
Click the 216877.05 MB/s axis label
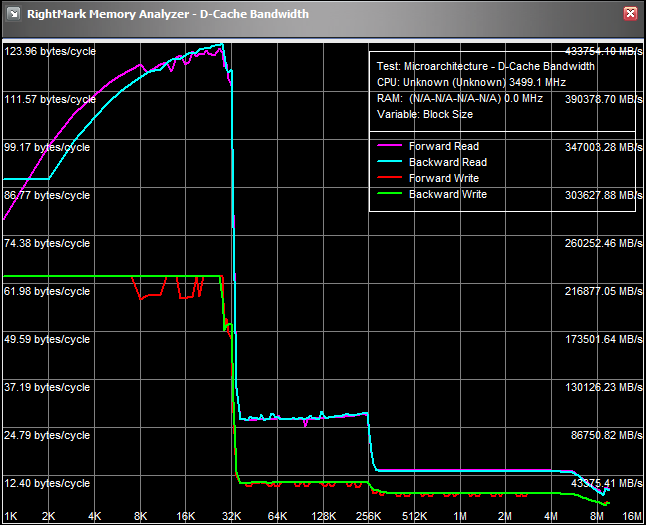604,291
